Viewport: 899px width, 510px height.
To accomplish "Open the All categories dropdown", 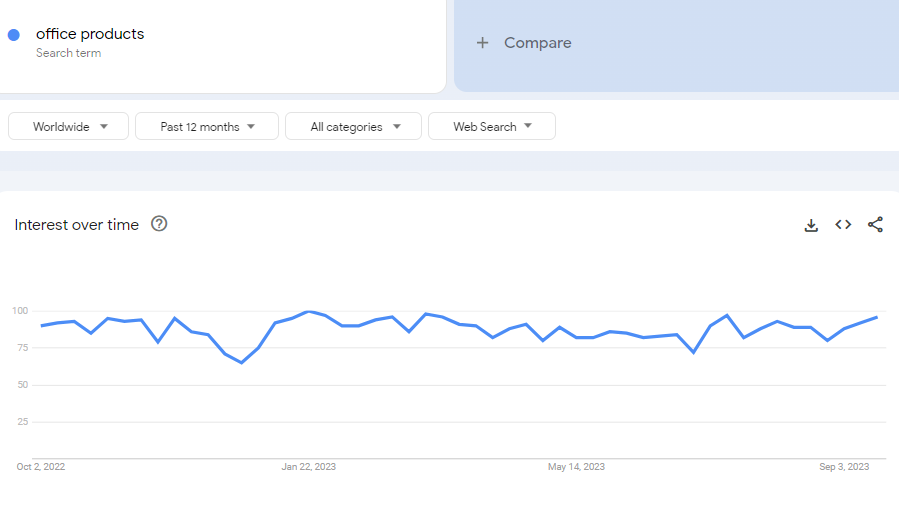I will [355, 127].
